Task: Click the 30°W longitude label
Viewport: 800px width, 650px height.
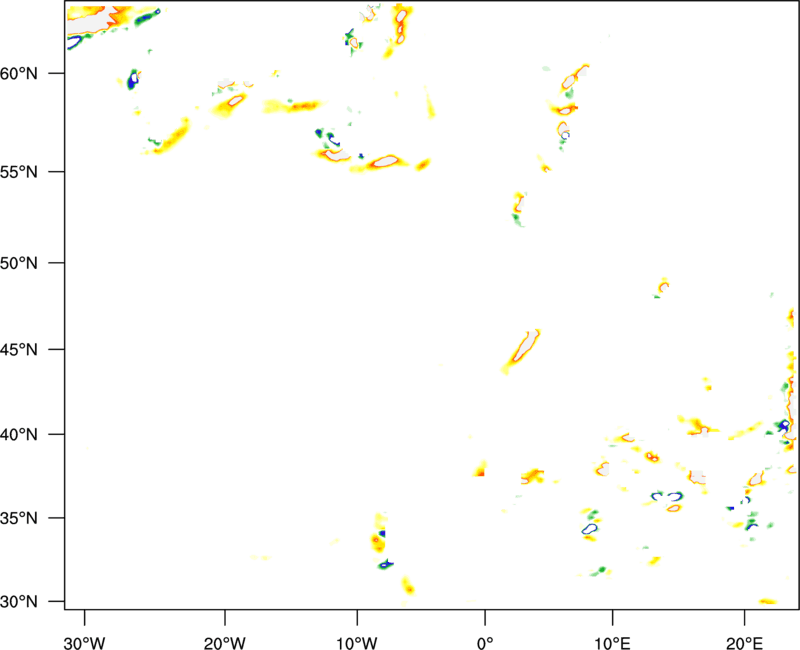Action: (x=84, y=643)
